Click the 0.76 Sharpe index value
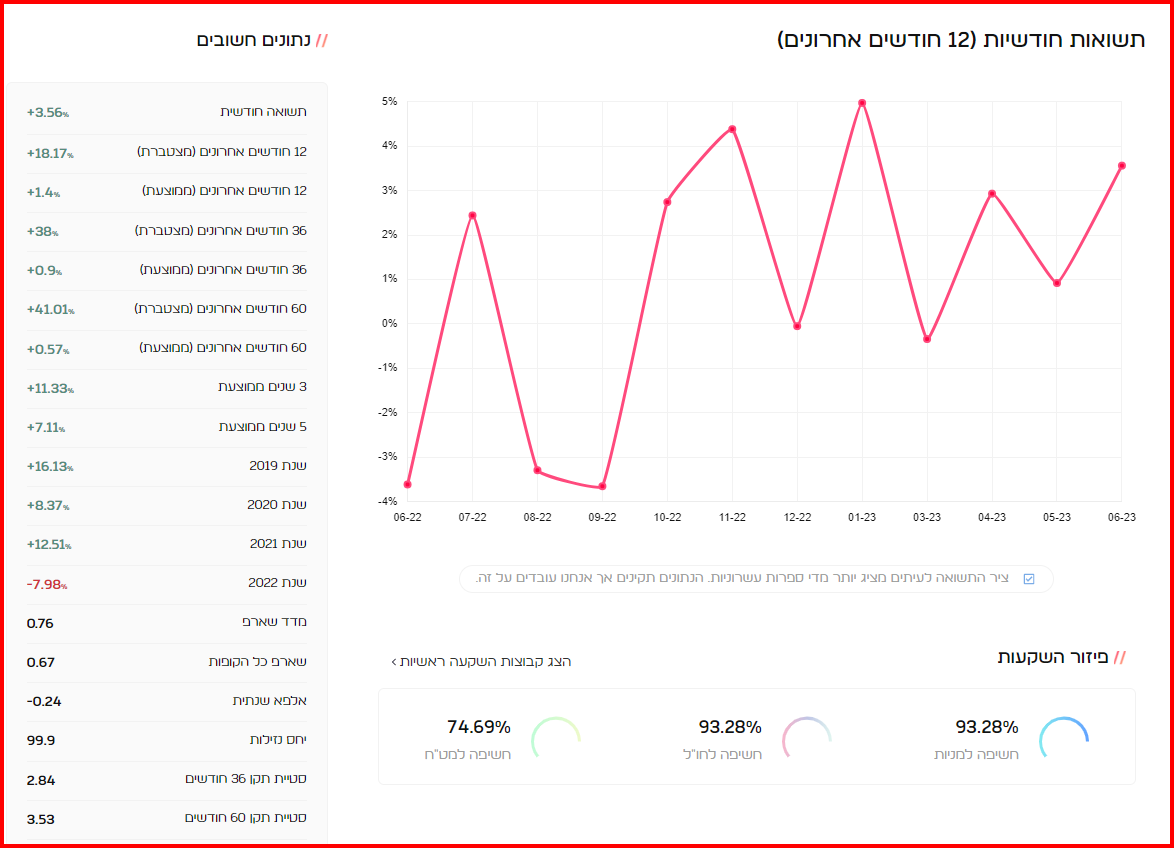The height and width of the screenshot is (848, 1174). 40,623
